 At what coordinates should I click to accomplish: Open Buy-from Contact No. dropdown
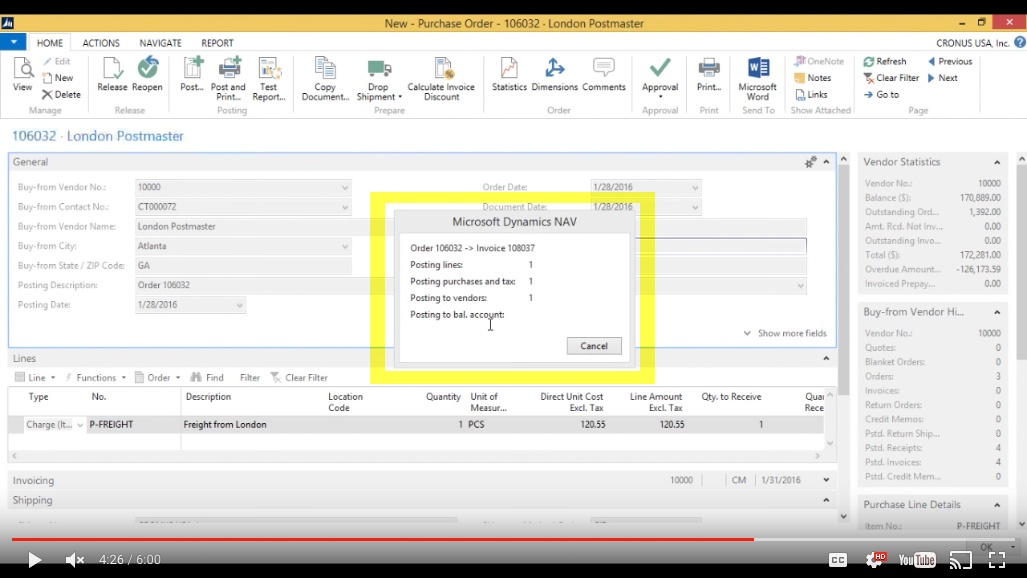345,207
